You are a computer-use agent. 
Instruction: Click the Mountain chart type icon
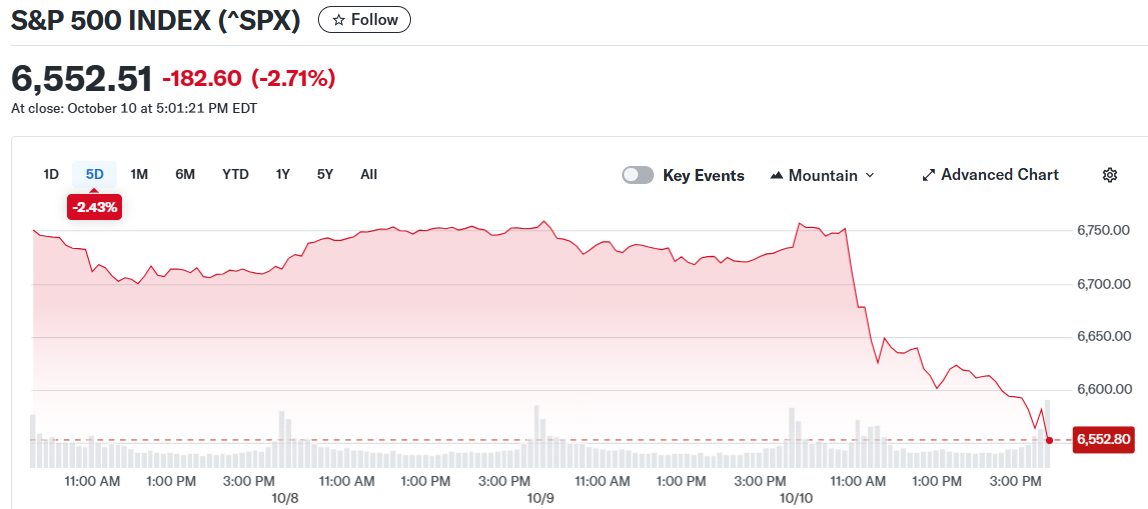777,176
